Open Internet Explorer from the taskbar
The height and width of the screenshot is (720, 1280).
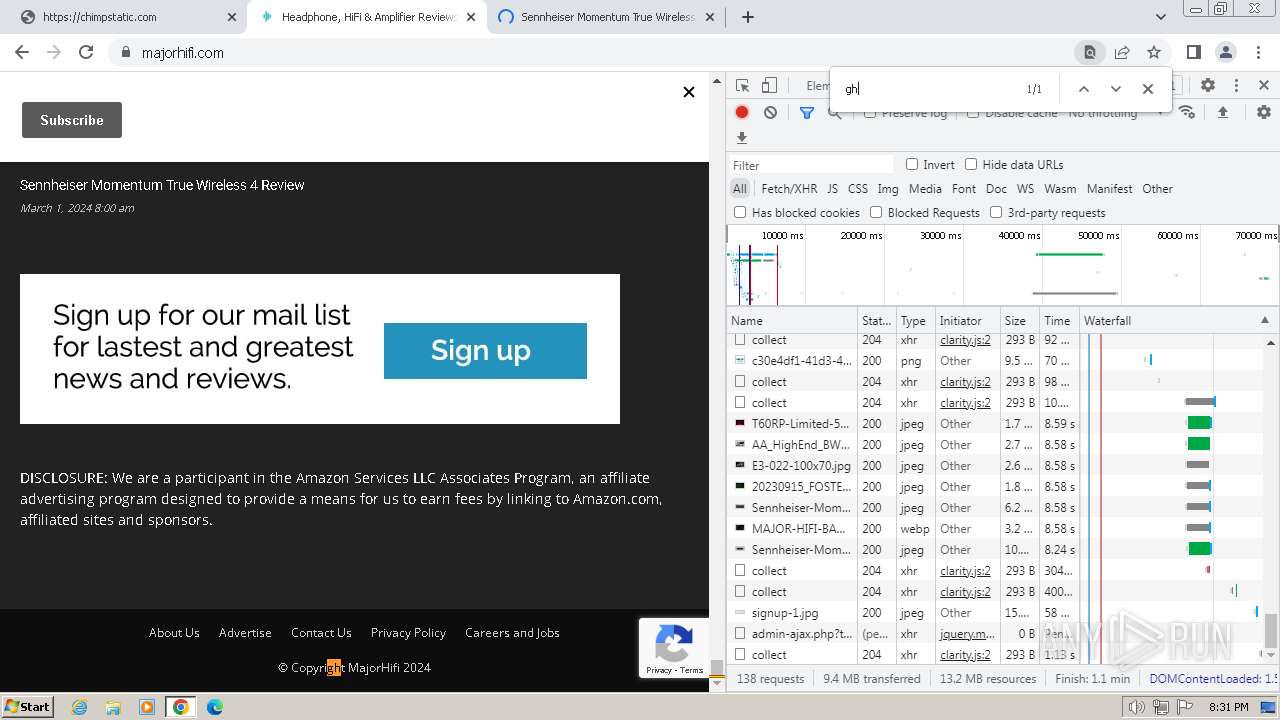(x=80, y=707)
